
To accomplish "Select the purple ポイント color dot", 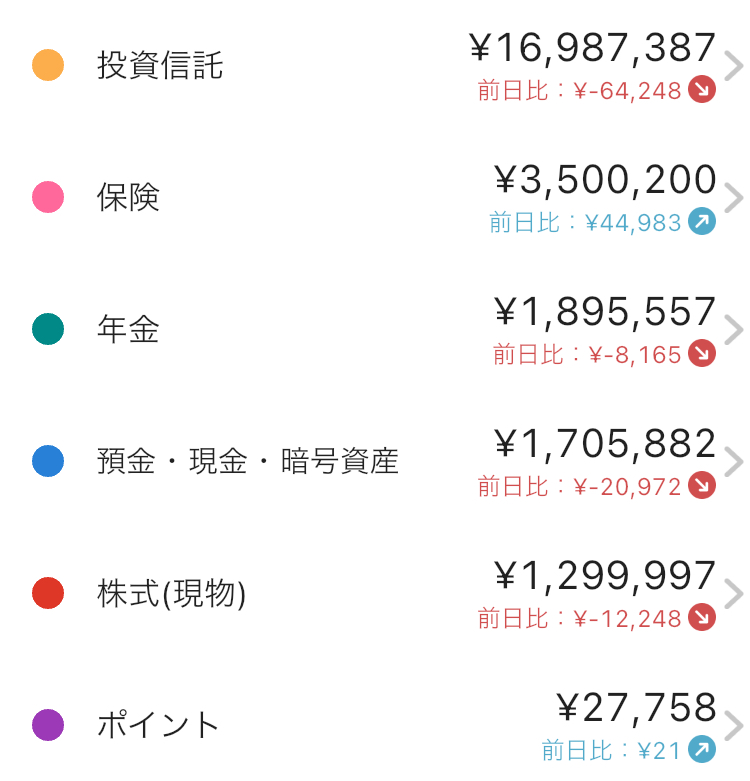I will [48, 725].
